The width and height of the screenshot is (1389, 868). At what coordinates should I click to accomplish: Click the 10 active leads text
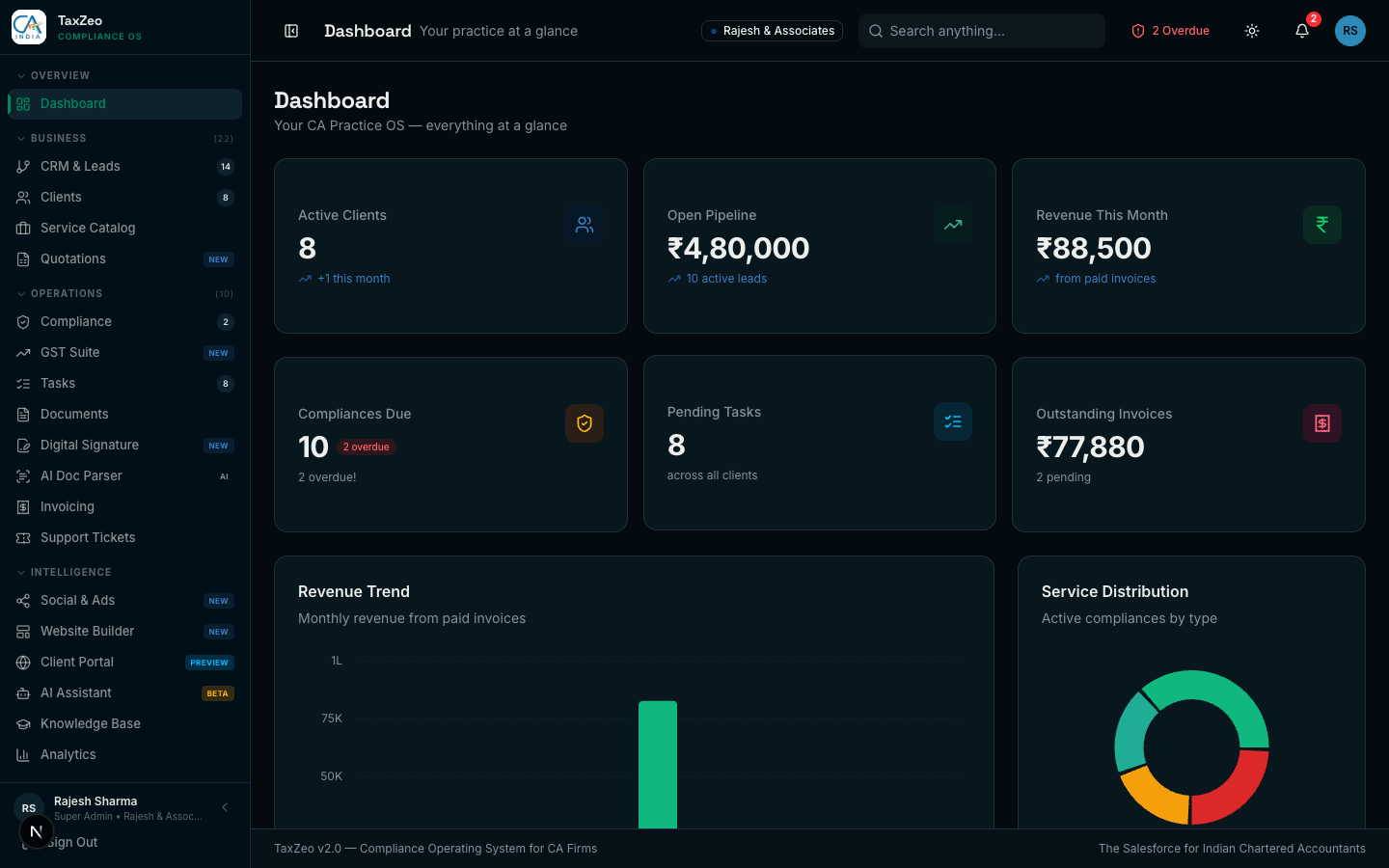(726, 279)
